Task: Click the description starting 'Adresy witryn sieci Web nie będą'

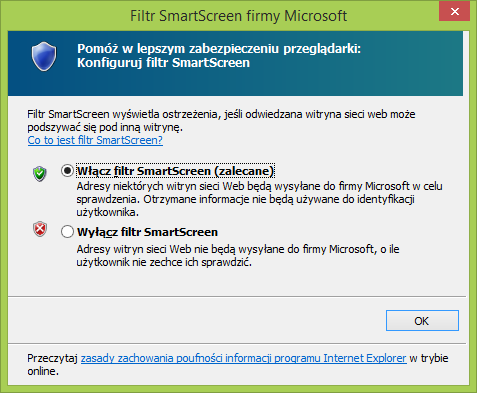Action: pyautogui.click(x=238, y=255)
